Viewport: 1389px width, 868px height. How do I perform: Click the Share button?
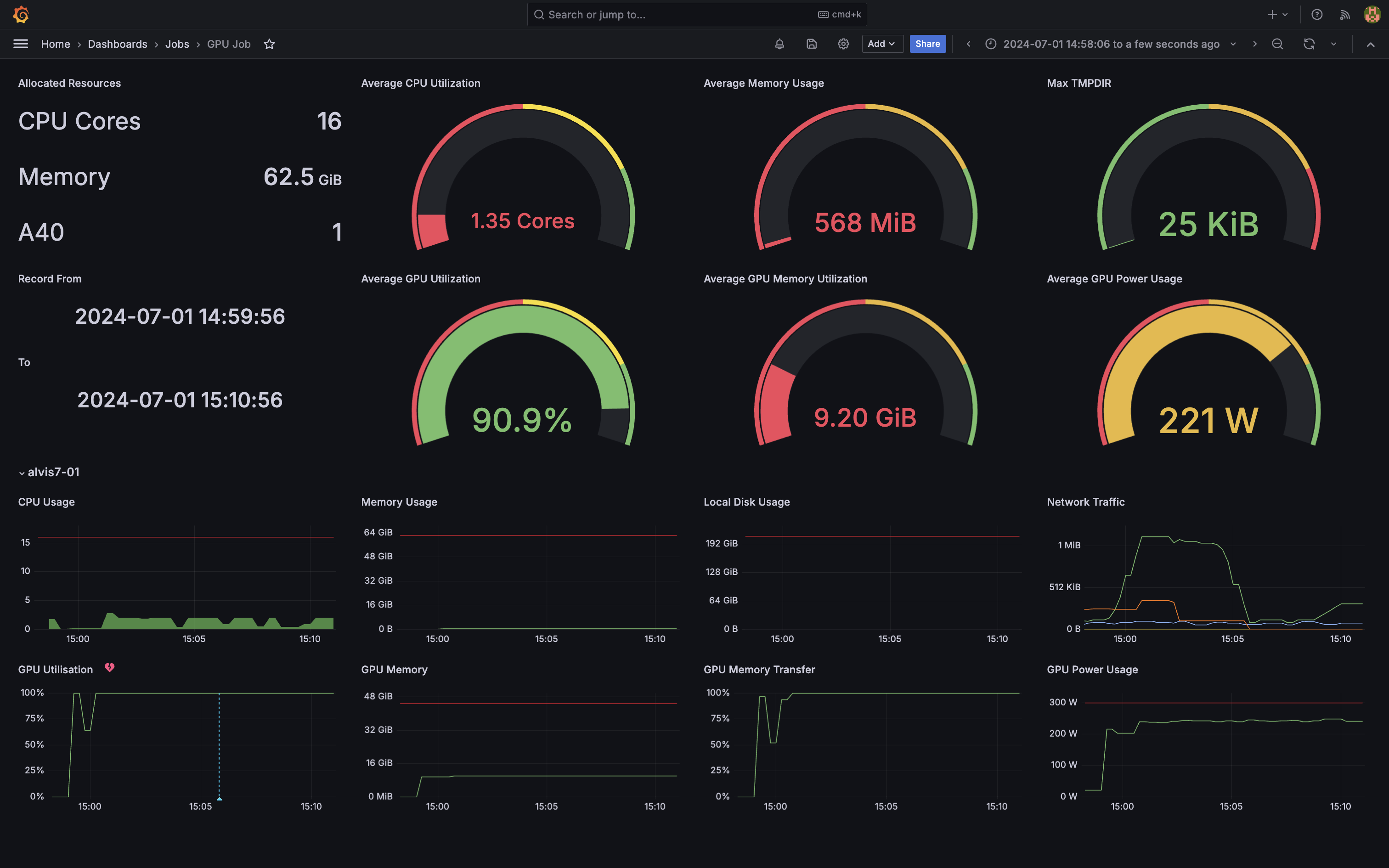point(927,44)
